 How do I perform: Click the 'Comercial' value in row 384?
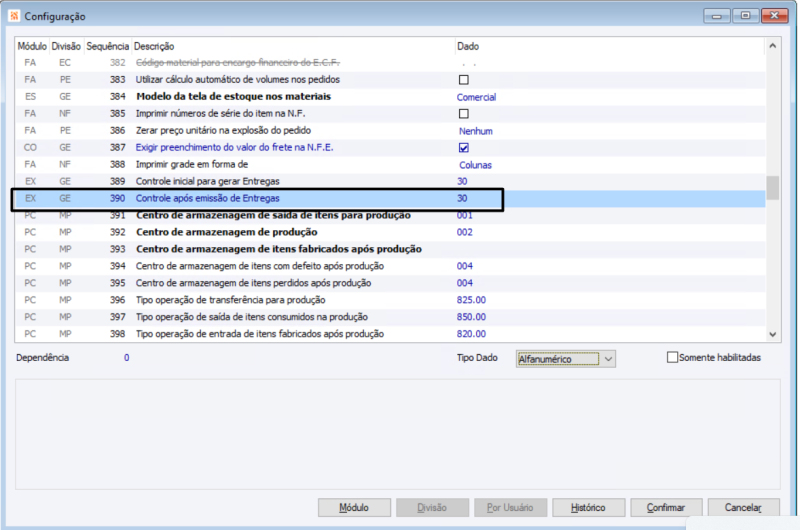coord(476,97)
